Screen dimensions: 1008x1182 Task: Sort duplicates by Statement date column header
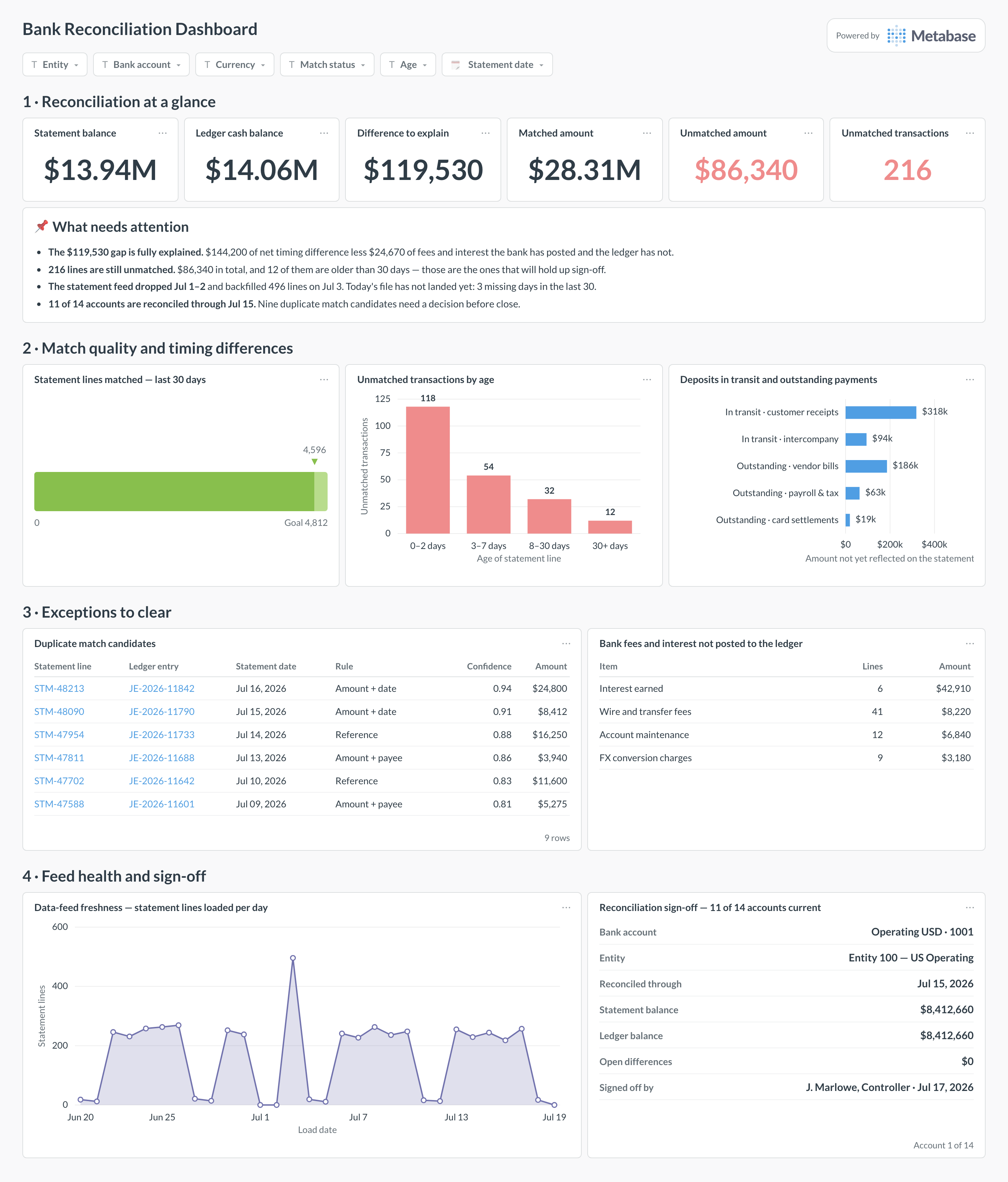pos(266,666)
